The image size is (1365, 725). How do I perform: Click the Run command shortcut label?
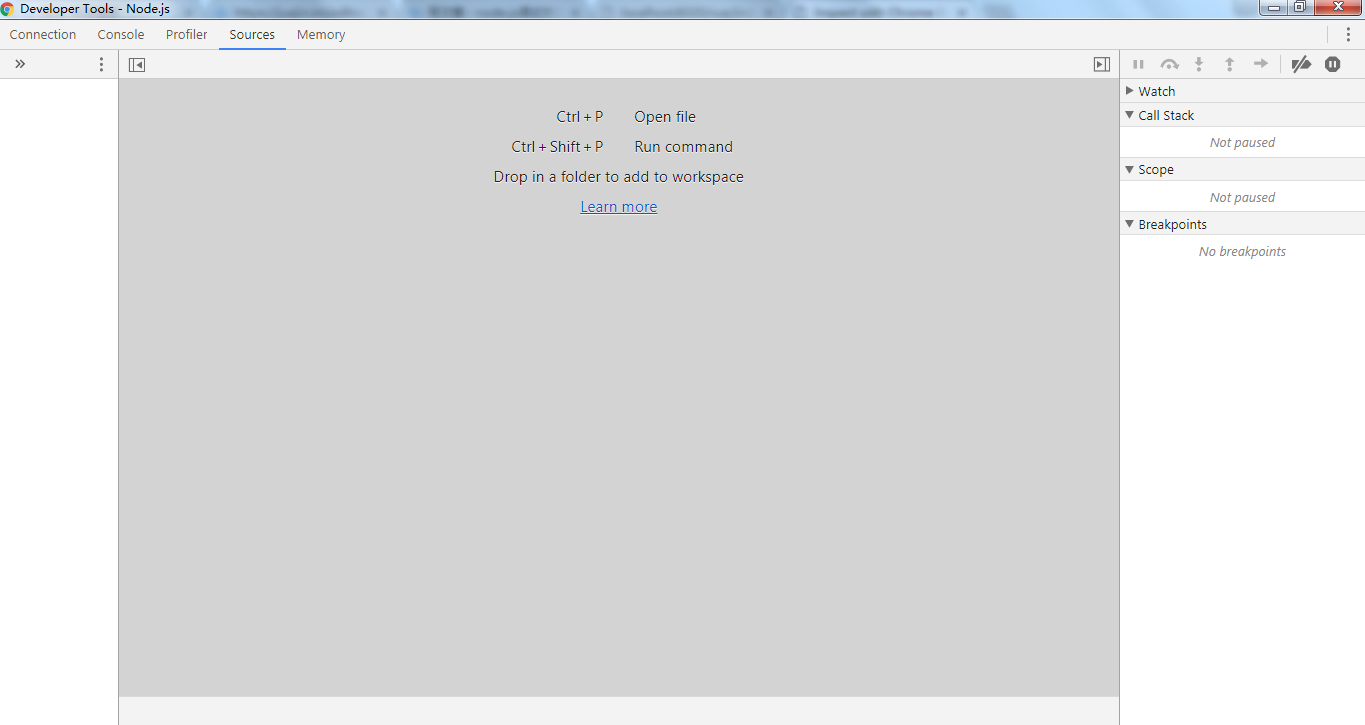[x=684, y=147]
